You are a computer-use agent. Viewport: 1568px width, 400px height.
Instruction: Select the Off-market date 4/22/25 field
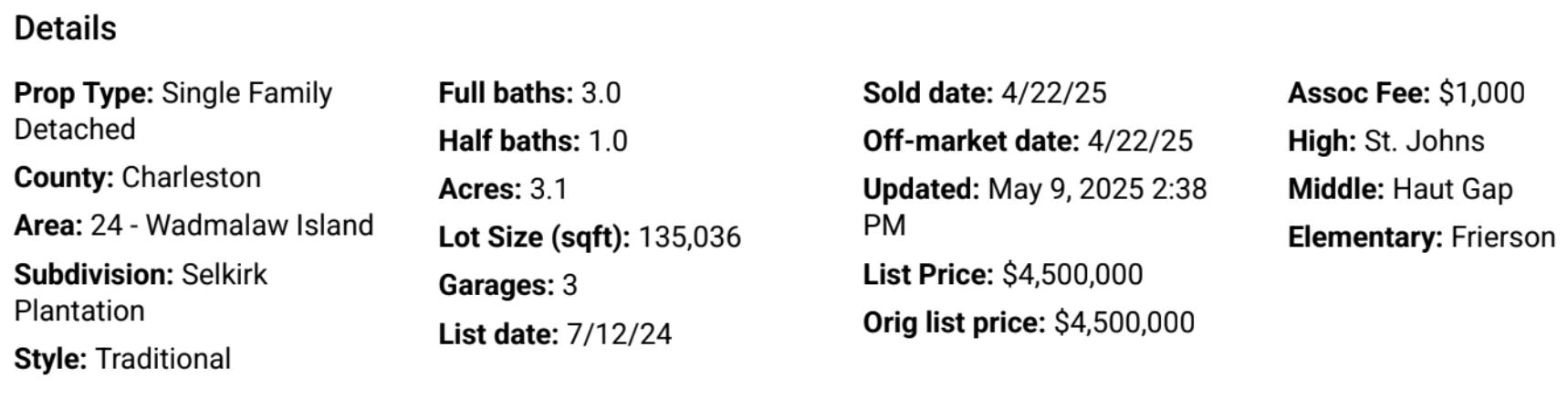click(1028, 142)
